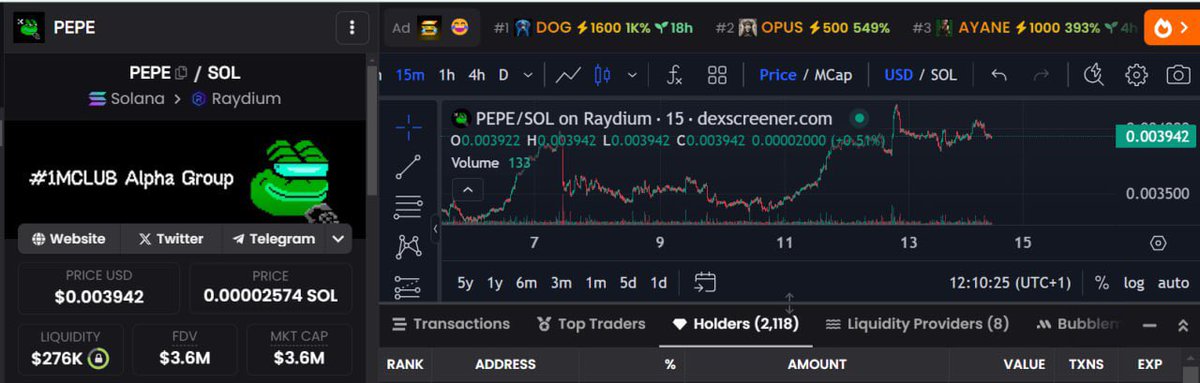1200x383 pixels.
Task: Expand the chart type dropdown arrow
Action: click(632, 75)
